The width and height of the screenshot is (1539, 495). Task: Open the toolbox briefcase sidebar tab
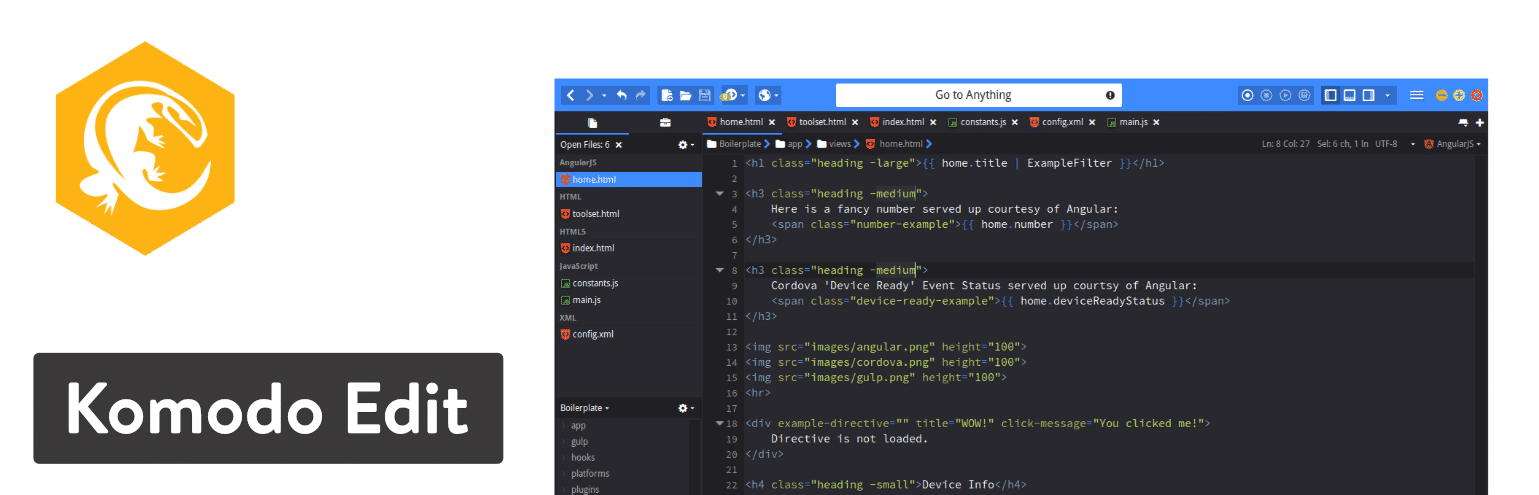665,123
